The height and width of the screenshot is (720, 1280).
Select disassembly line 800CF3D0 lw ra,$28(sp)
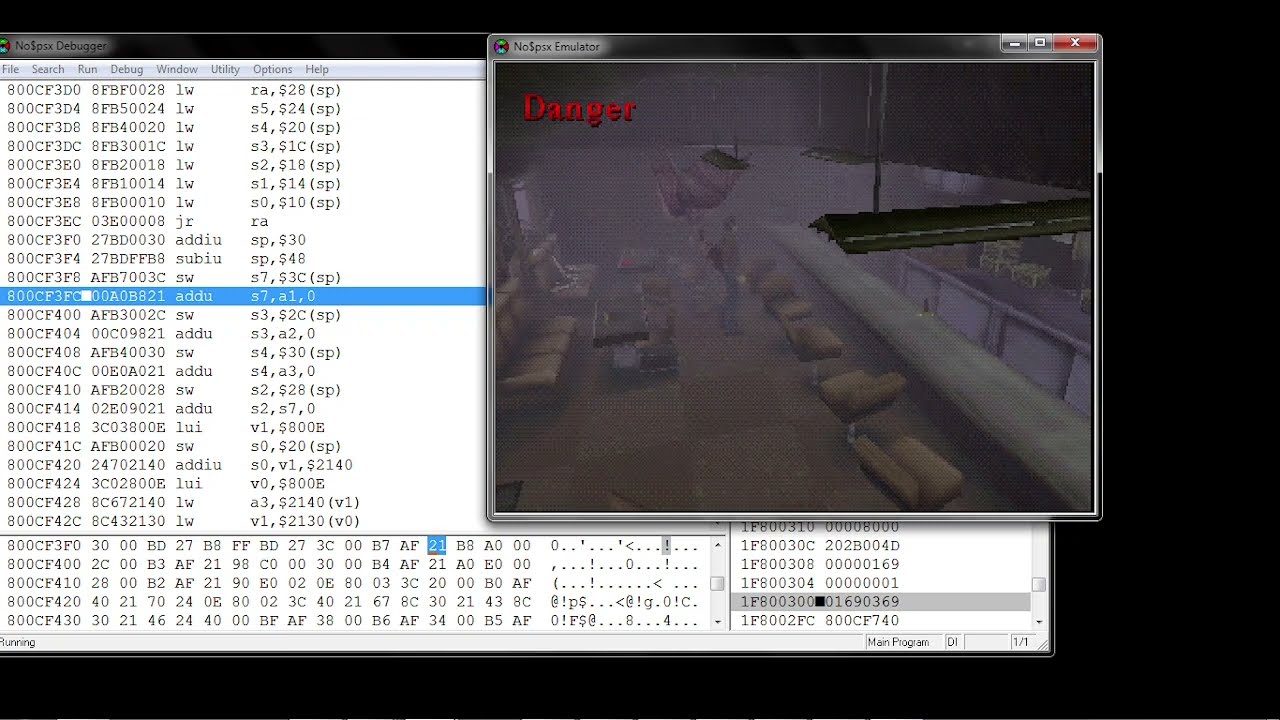(243, 90)
